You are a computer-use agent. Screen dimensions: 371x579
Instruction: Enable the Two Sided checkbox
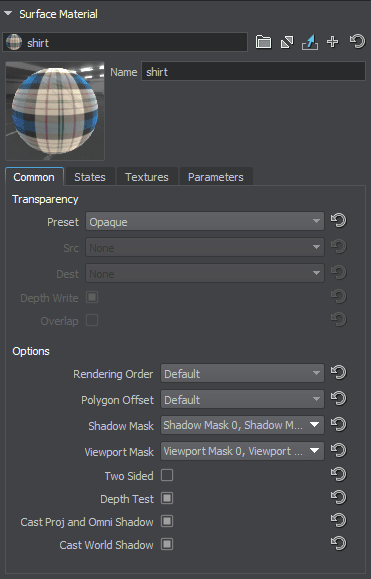tap(167, 475)
